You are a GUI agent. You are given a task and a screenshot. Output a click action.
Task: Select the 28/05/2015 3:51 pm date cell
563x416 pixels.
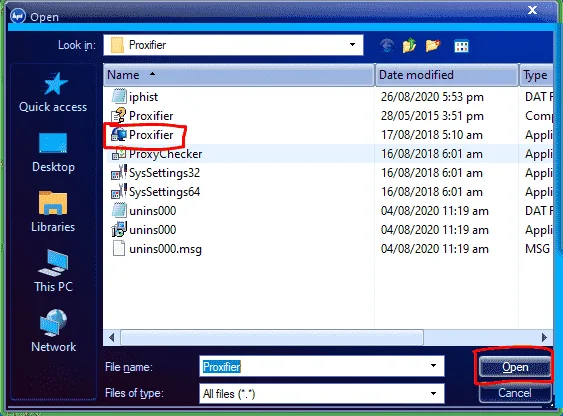[432, 116]
